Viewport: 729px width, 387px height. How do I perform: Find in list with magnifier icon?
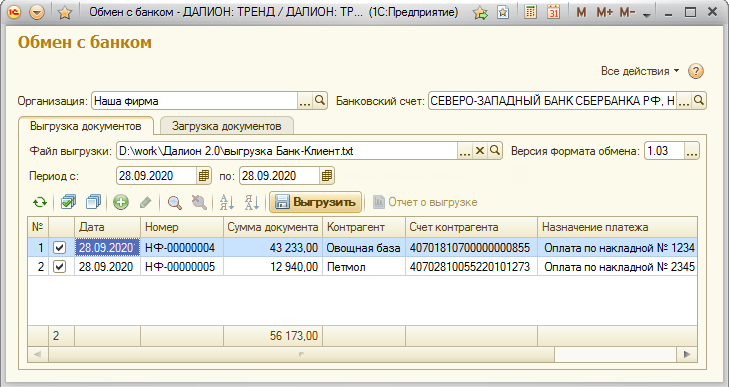[174, 202]
